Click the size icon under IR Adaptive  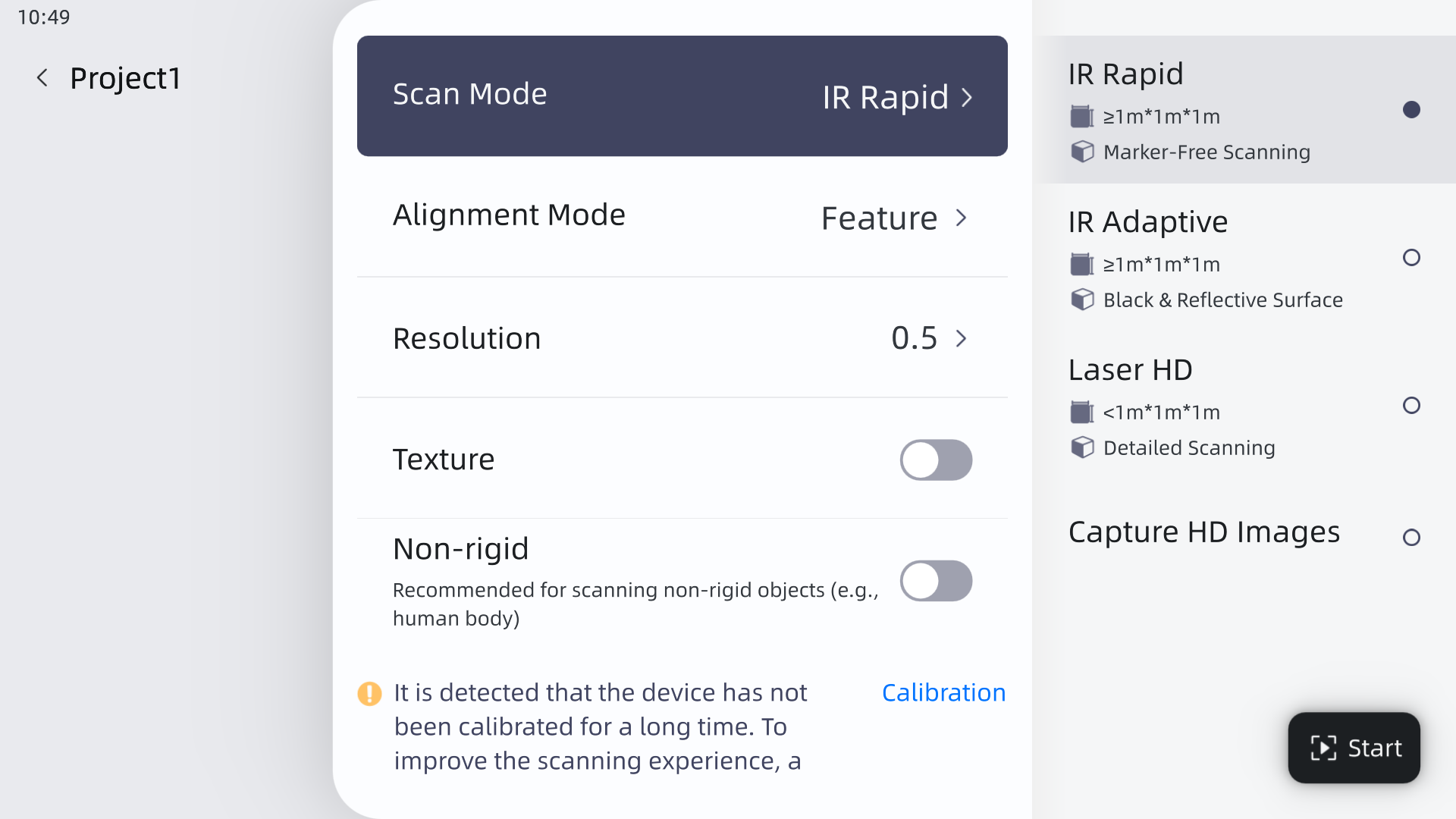click(1081, 265)
